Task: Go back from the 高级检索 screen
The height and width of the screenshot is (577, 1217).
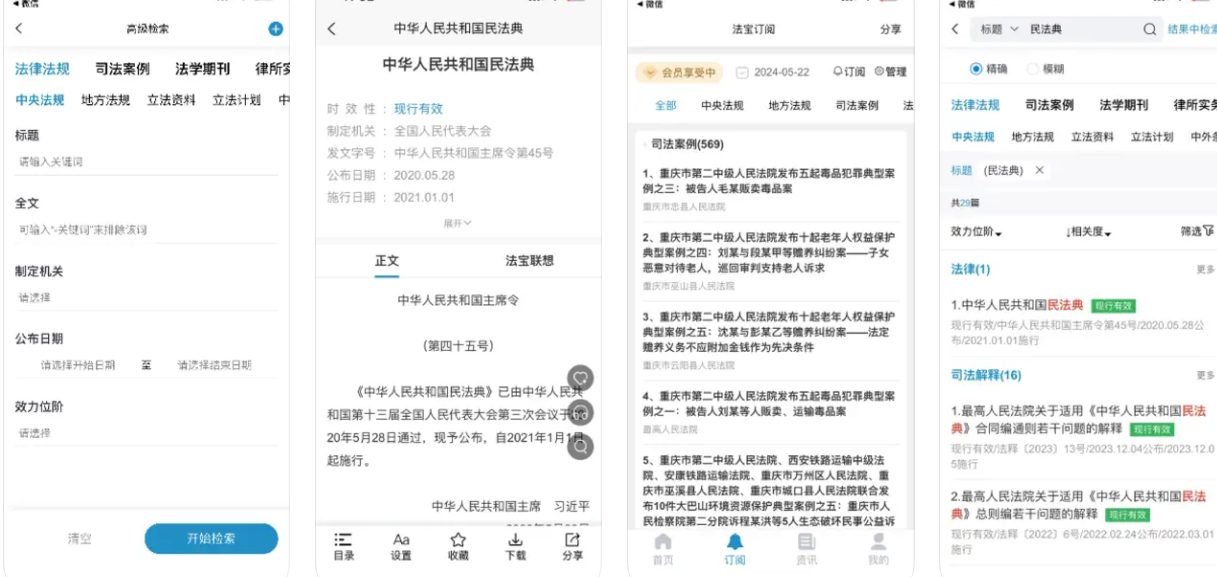Action: point(19,29)
